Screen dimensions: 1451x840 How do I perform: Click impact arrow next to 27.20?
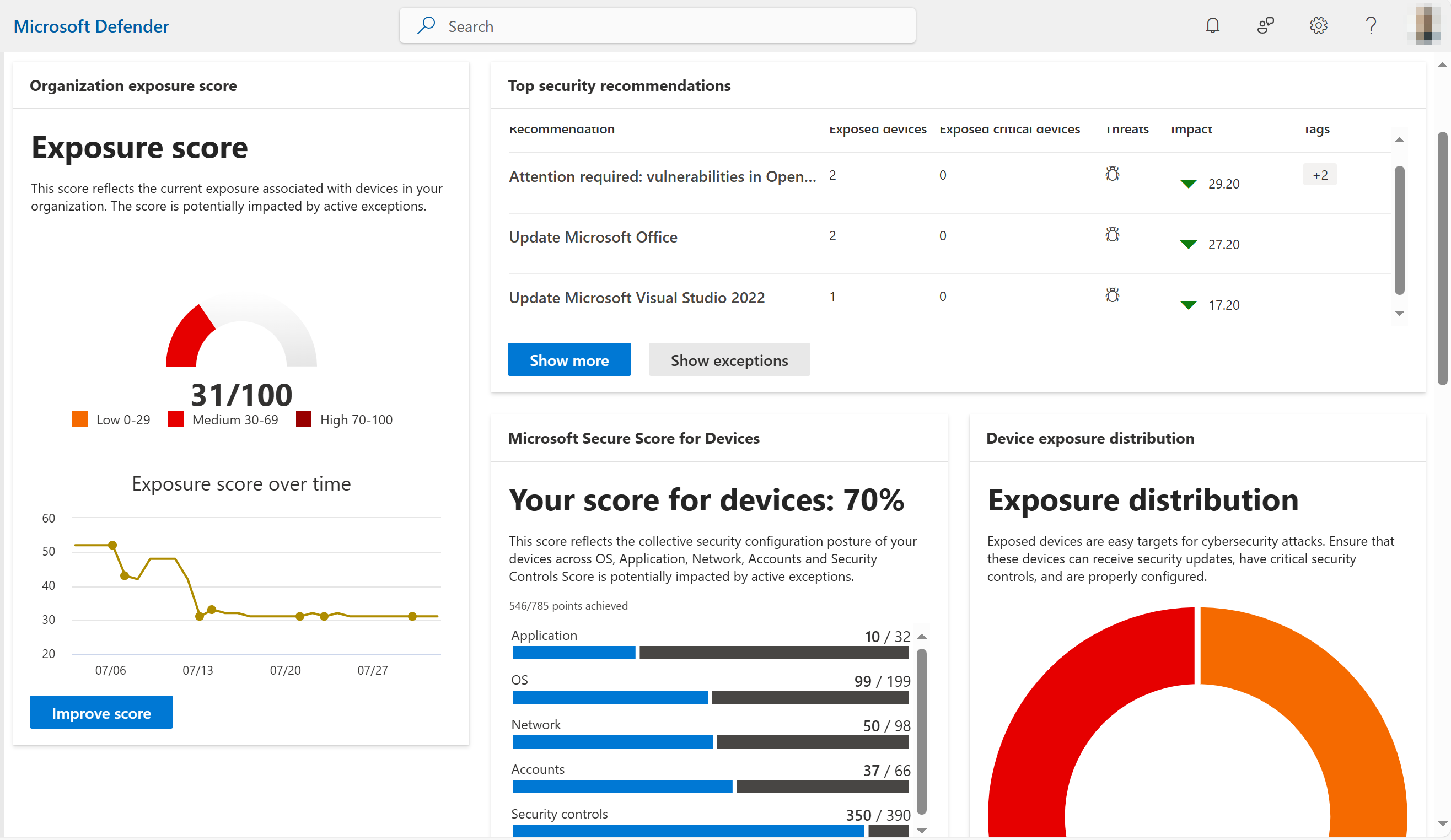click(x=1189, y=245)
